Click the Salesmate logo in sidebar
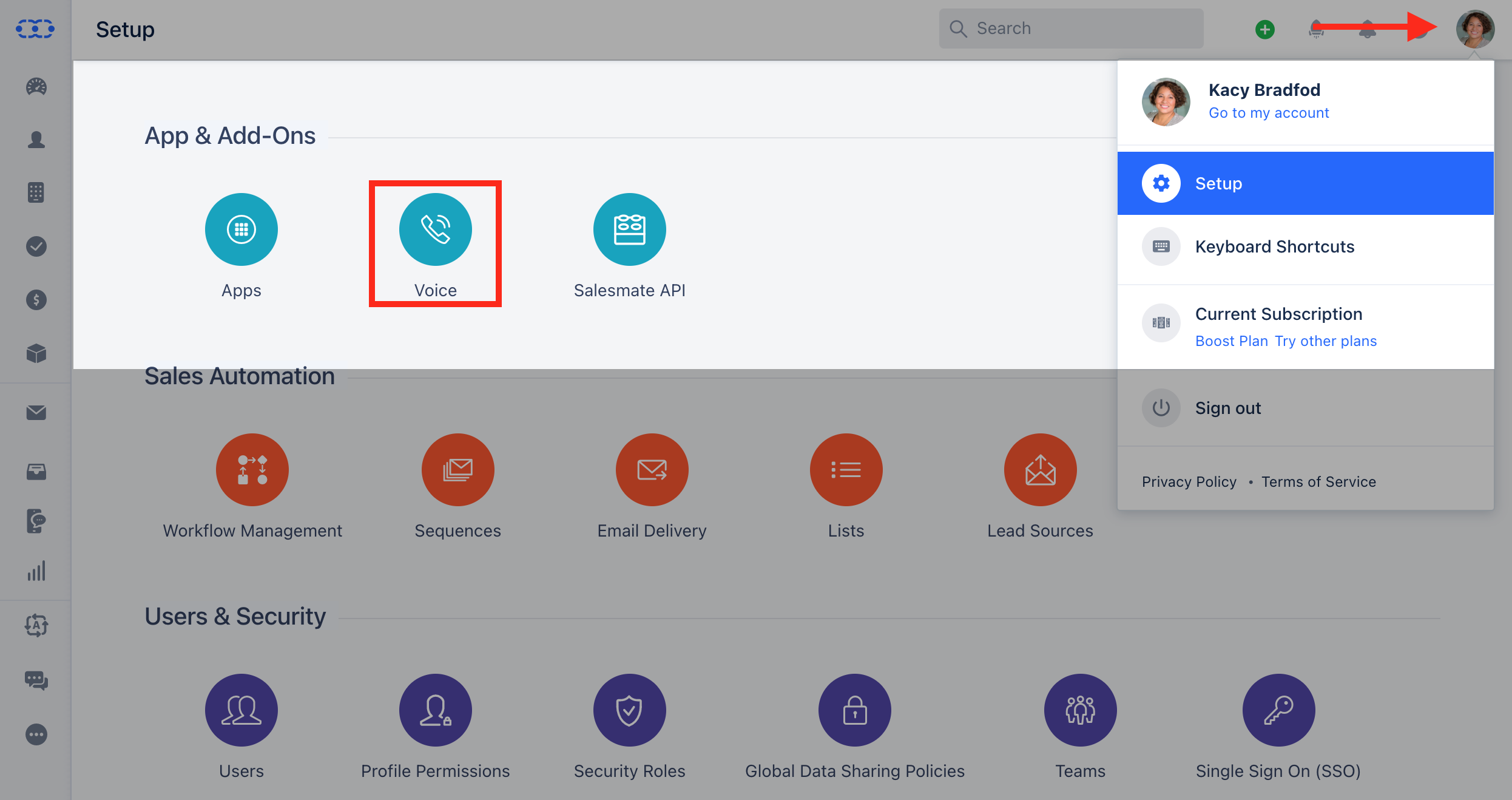Viewport: 1512px width, 800px height. (x=35, y=29)
